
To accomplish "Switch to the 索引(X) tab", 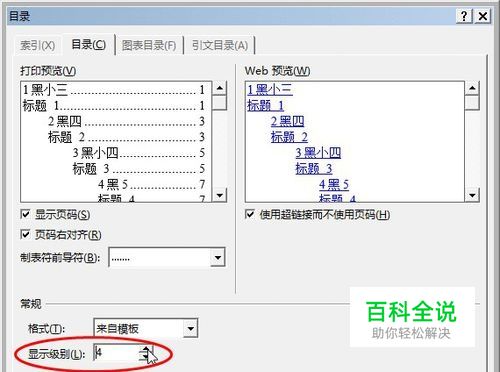I will coord(37,45).
